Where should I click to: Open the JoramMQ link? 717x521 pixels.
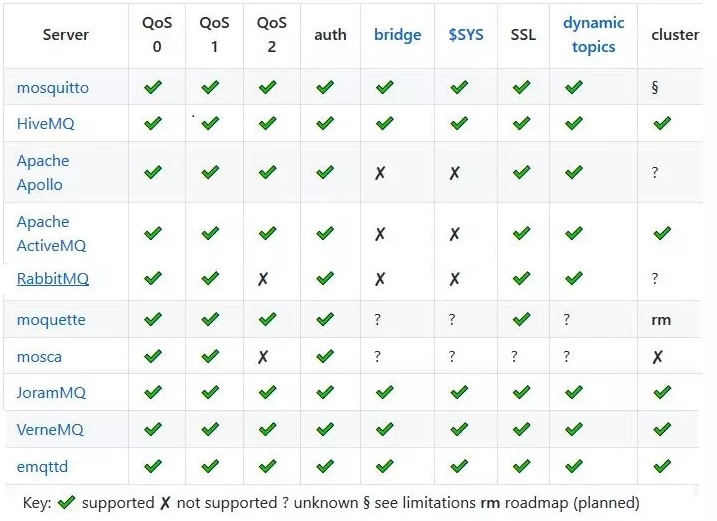[52, 393]
